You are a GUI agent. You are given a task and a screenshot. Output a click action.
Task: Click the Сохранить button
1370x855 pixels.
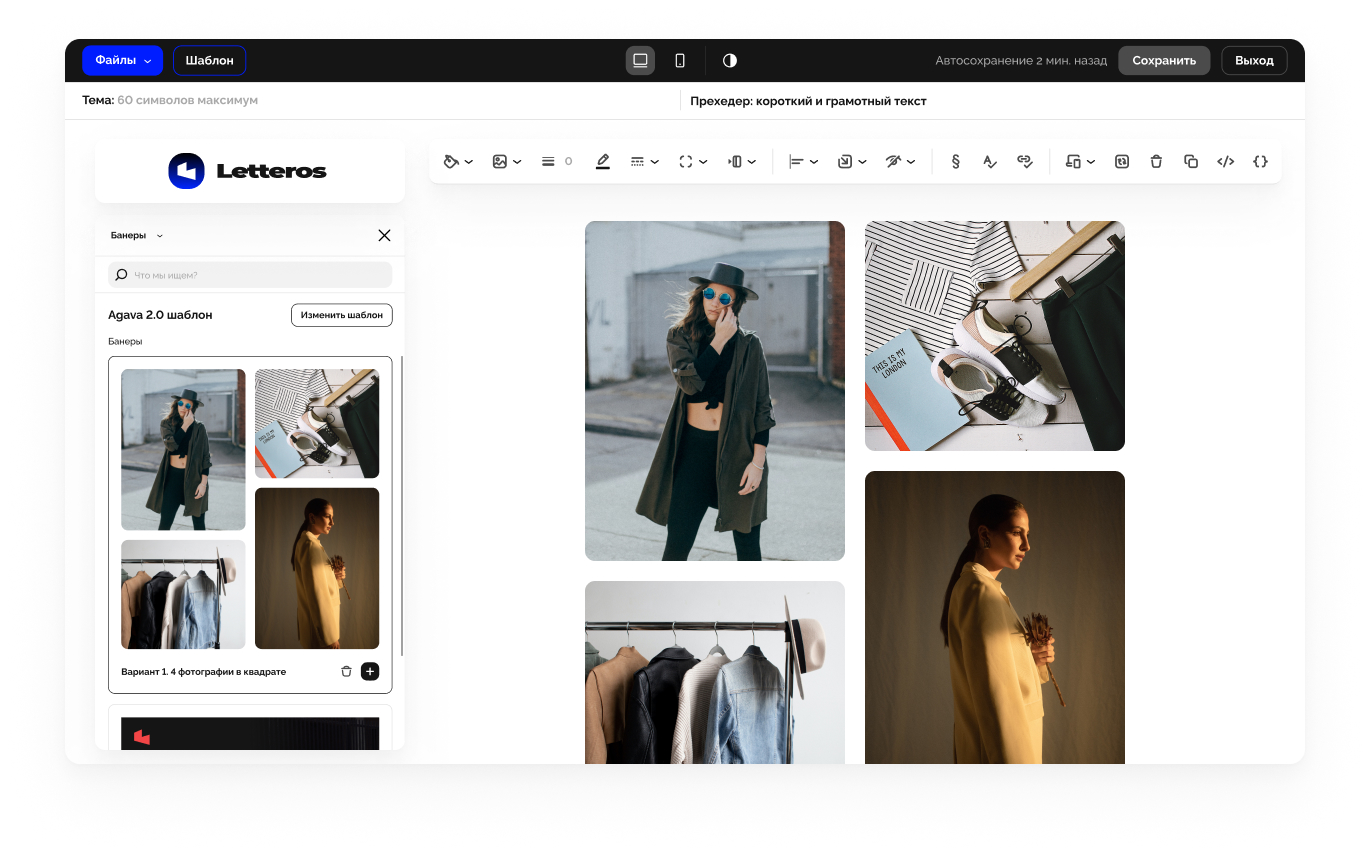point(1163,60)
